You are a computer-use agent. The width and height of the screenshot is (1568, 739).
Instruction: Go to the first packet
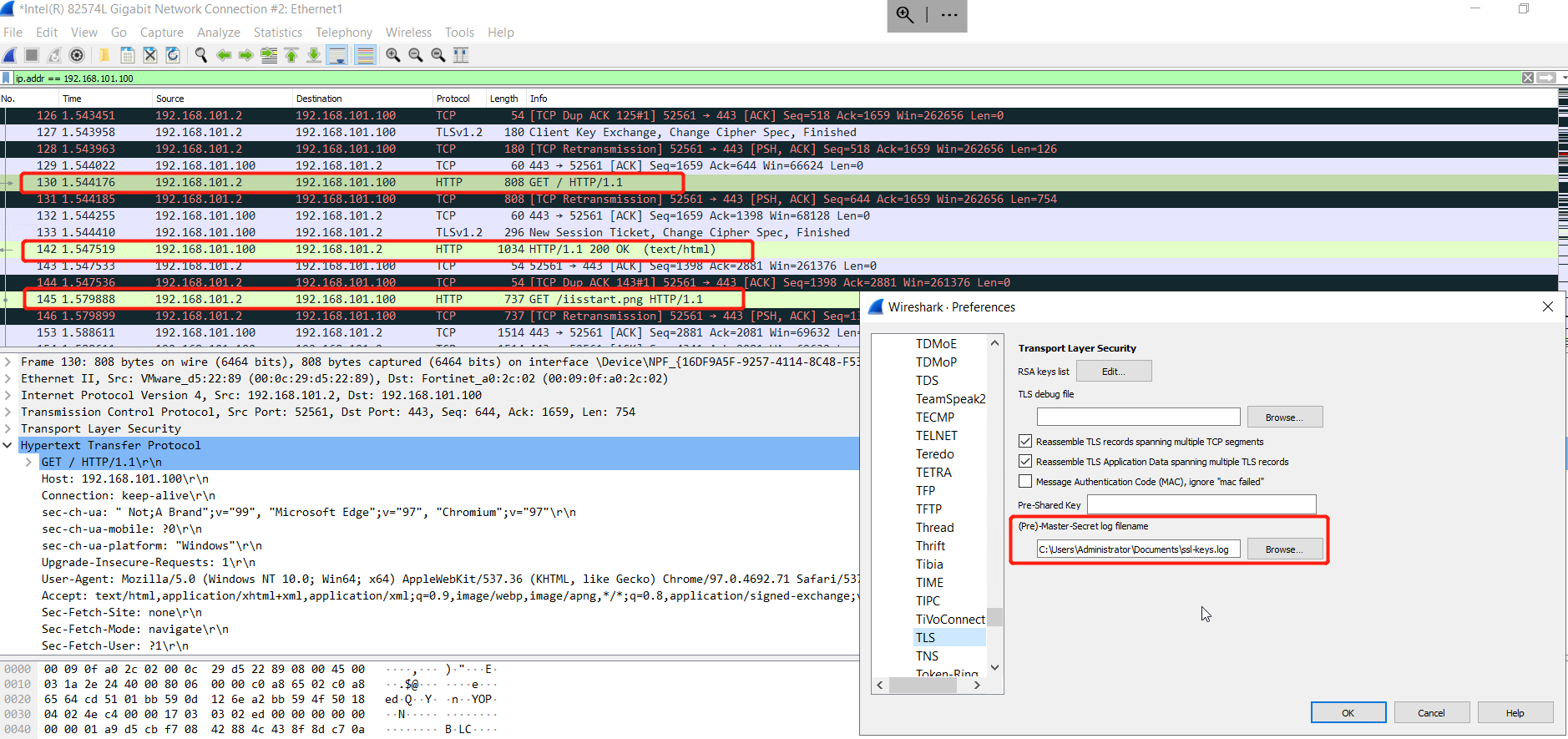tap(291, 55)
